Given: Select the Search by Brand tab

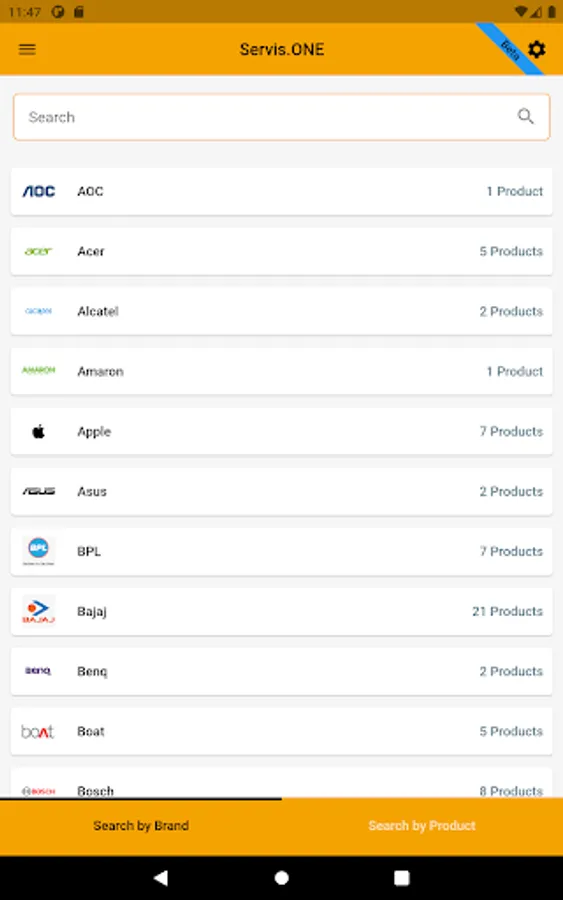Looking at the screenshot, I should [141, 826].
